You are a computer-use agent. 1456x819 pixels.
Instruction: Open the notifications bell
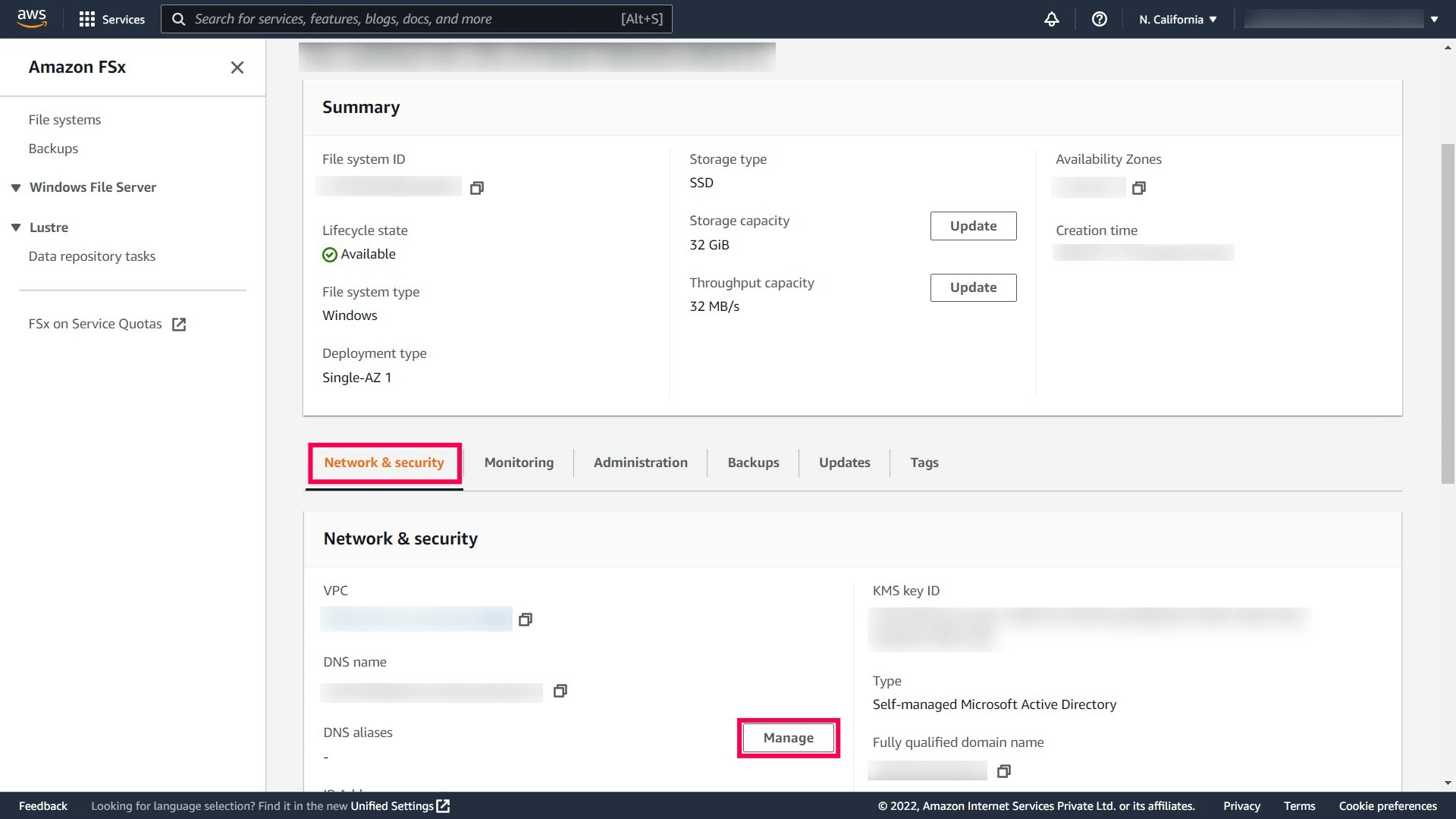click(1051, 20)
